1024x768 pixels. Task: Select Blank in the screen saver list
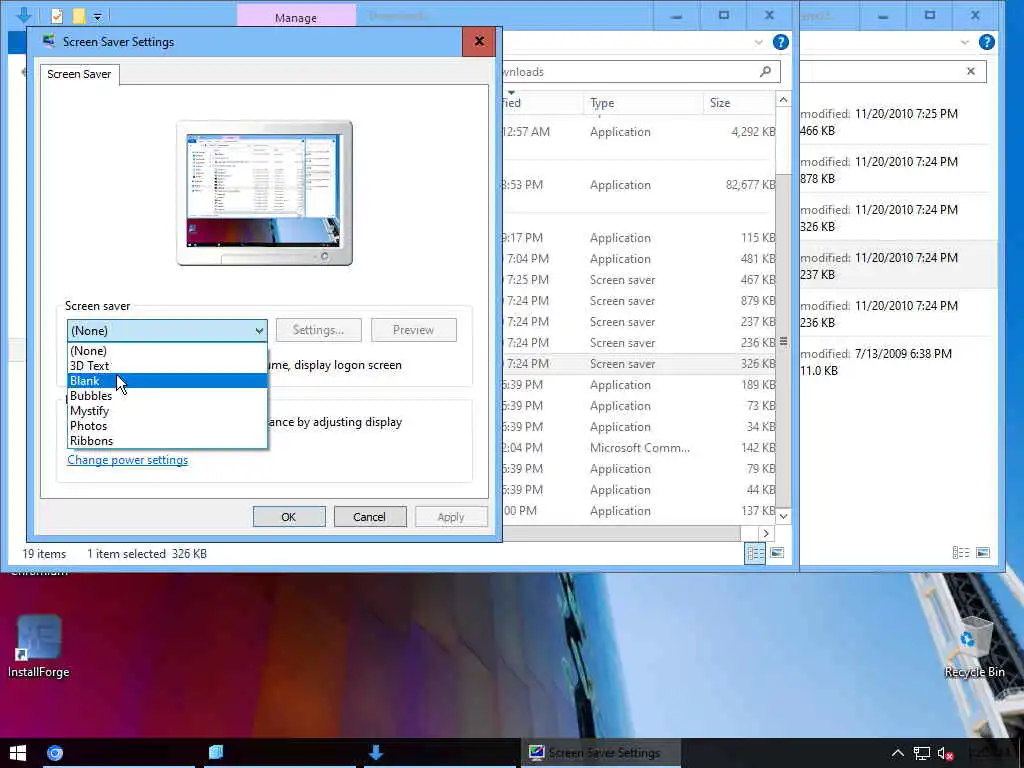point(167,381)
